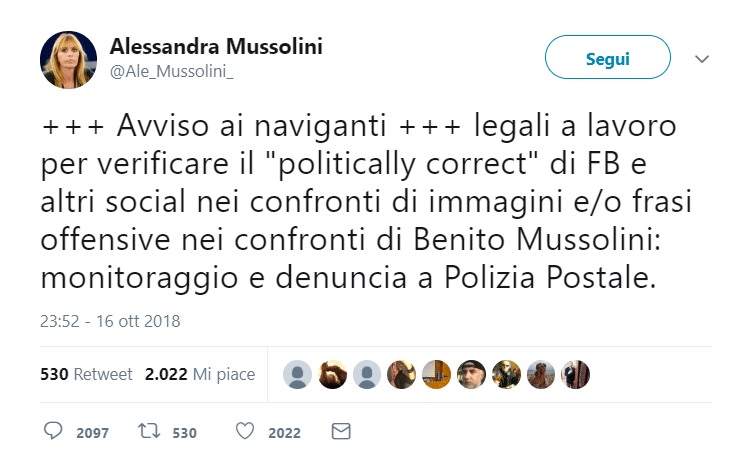This screenshot has width=750, height=474.
Task: Open liker avatar of man in sunglasses
Action: click(506, 374)
